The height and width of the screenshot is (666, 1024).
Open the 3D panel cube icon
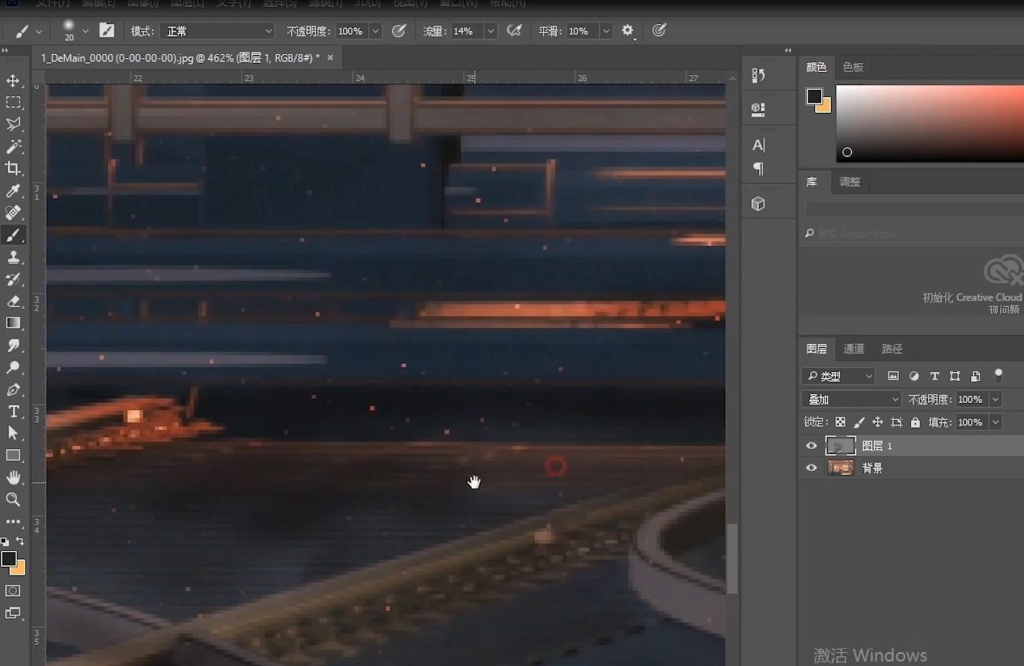coord(758,204)
